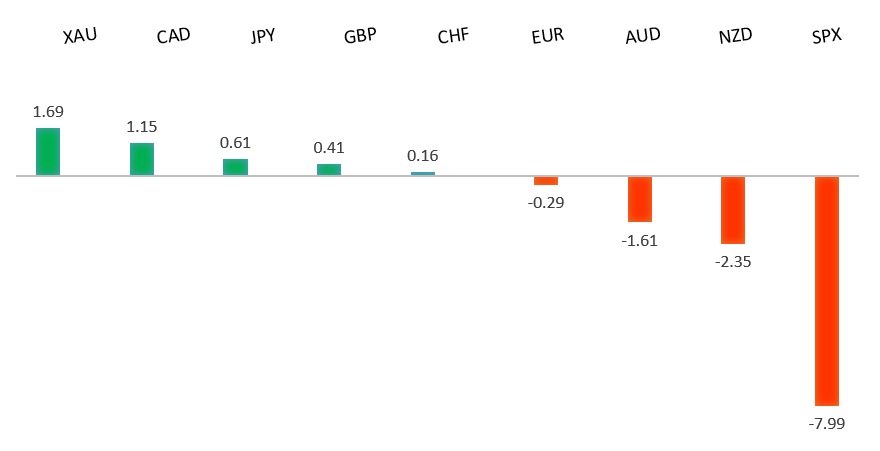Click the XAU axis label
The width and height of the screenshot is (880, 451).
tap(80, 37)
